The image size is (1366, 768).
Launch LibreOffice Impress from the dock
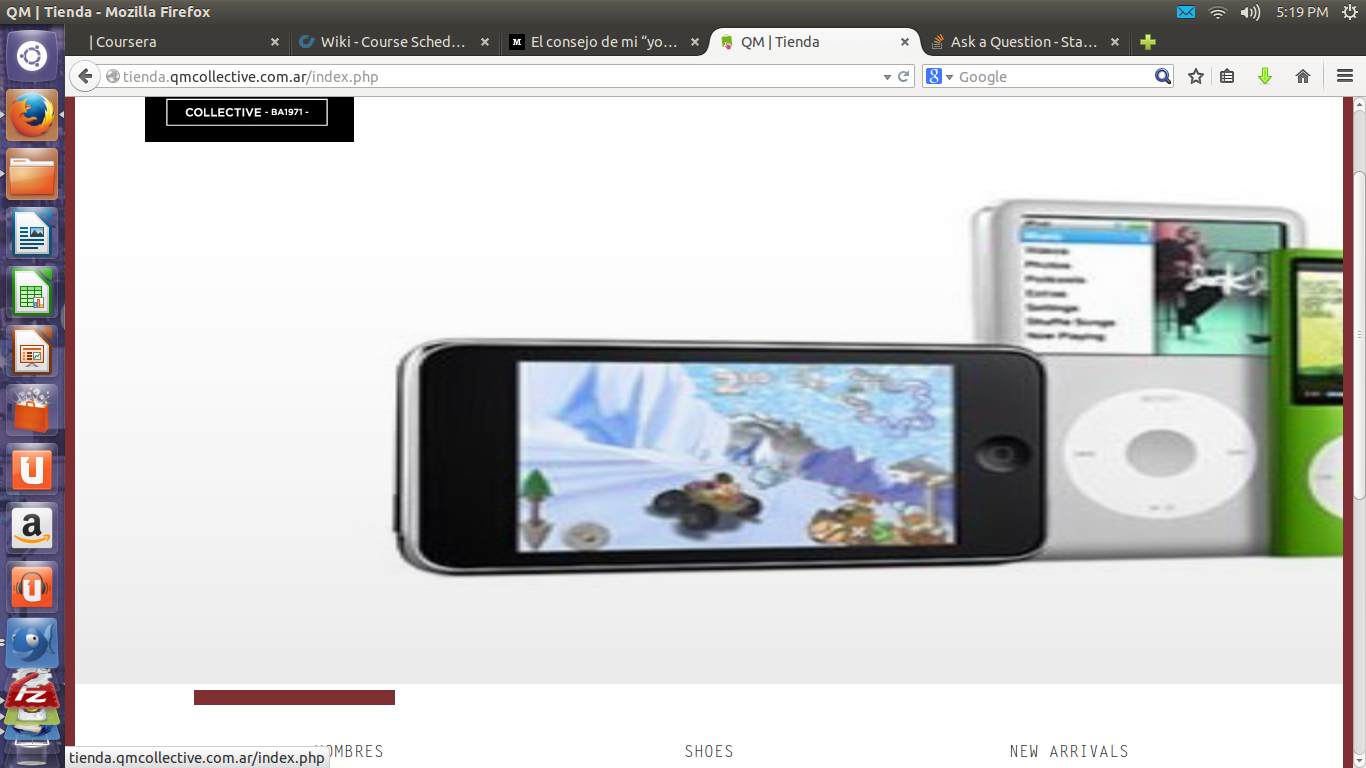32,352
